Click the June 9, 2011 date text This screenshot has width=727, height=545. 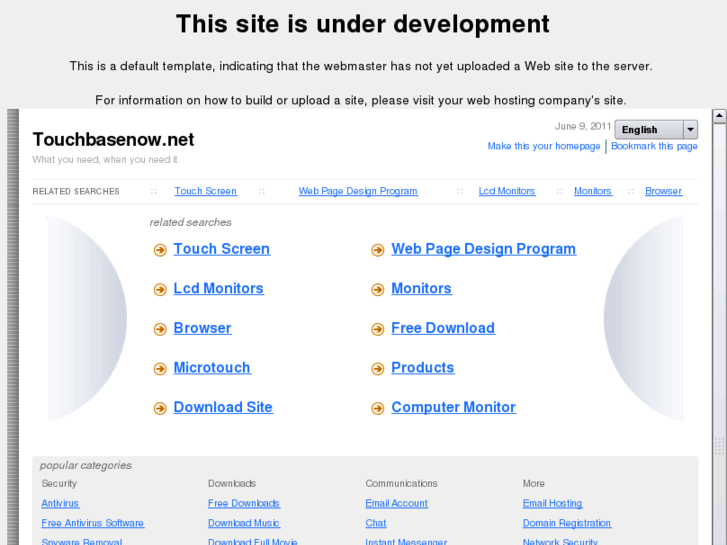583,126
